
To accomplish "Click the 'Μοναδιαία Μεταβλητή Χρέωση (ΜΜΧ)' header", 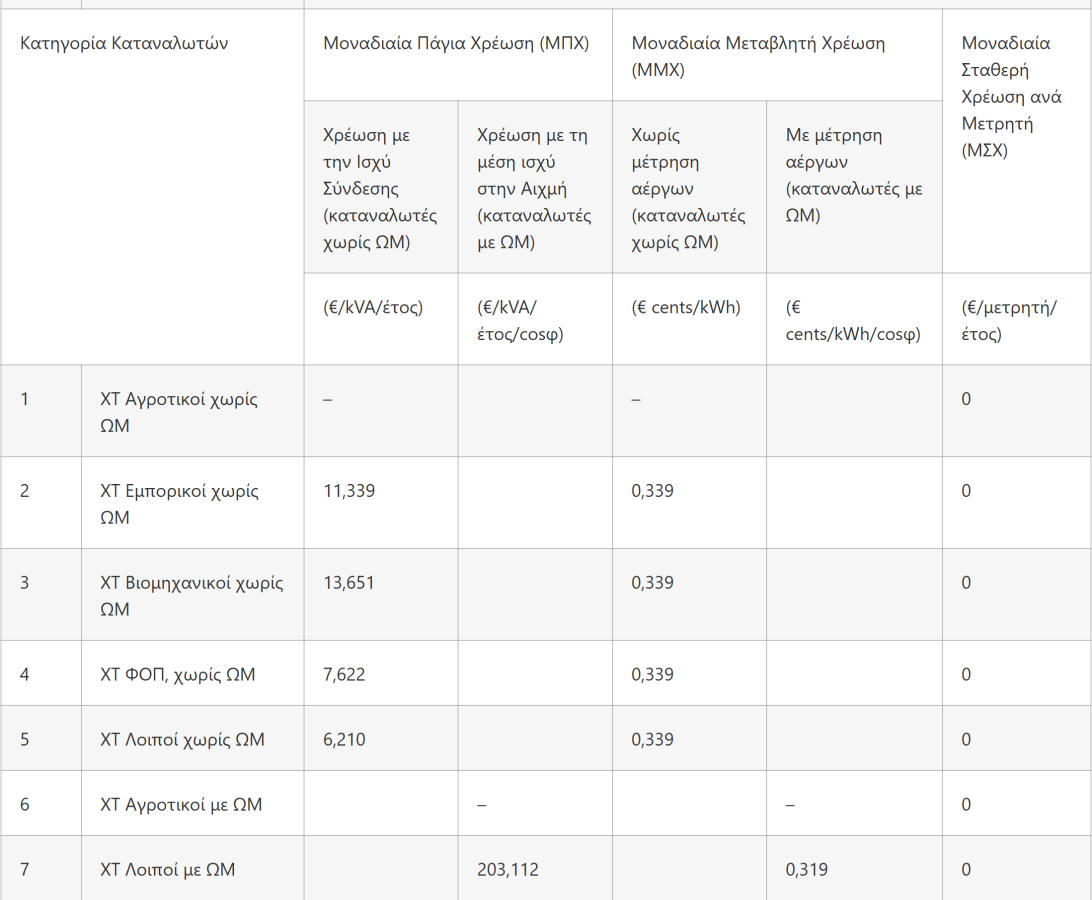I will tap(758, 56).
